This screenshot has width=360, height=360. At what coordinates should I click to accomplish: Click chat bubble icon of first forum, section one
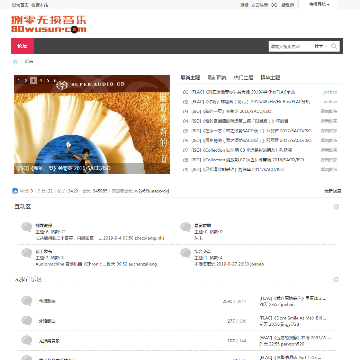coord(27,227)
